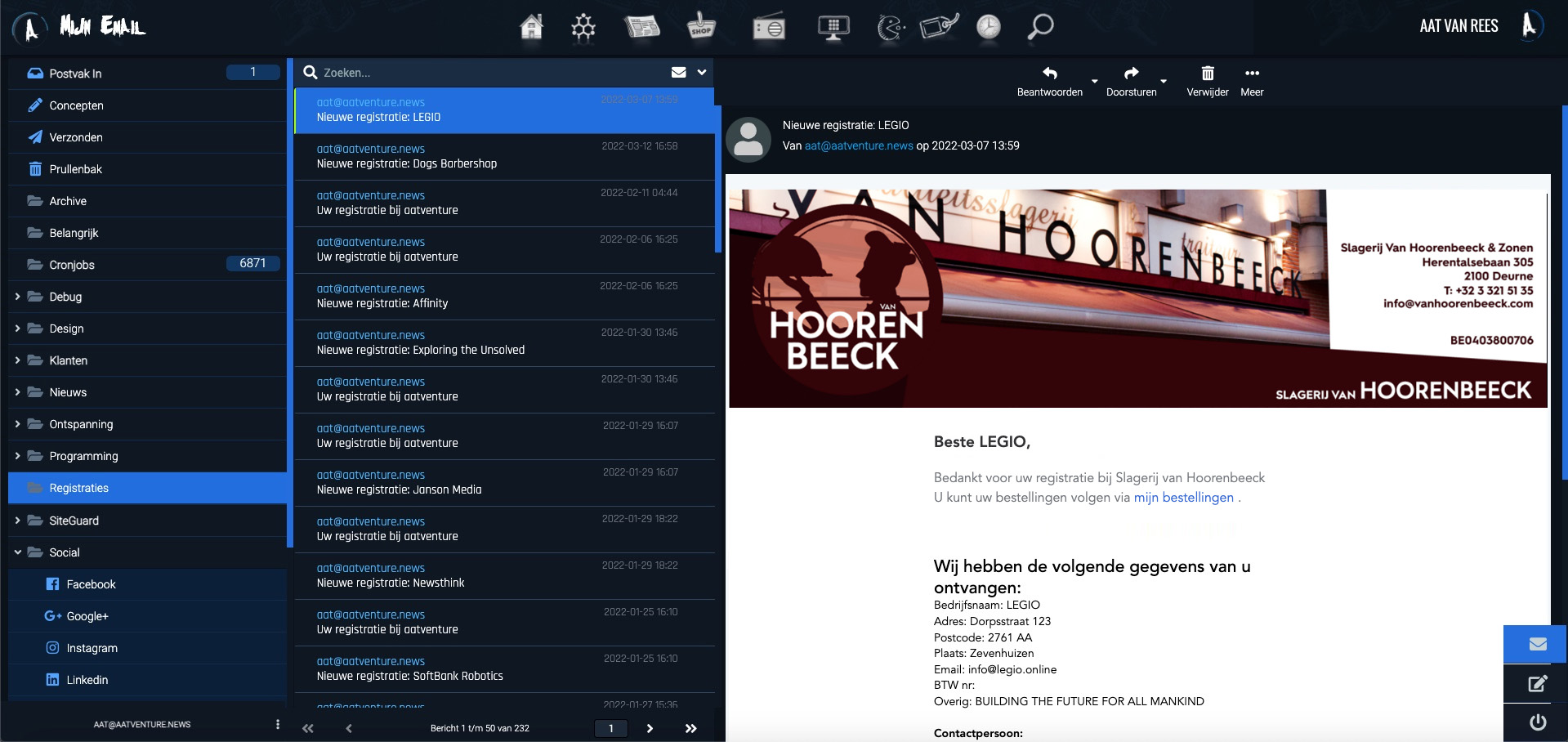Go to last page of messages

[x=690, y=728]
